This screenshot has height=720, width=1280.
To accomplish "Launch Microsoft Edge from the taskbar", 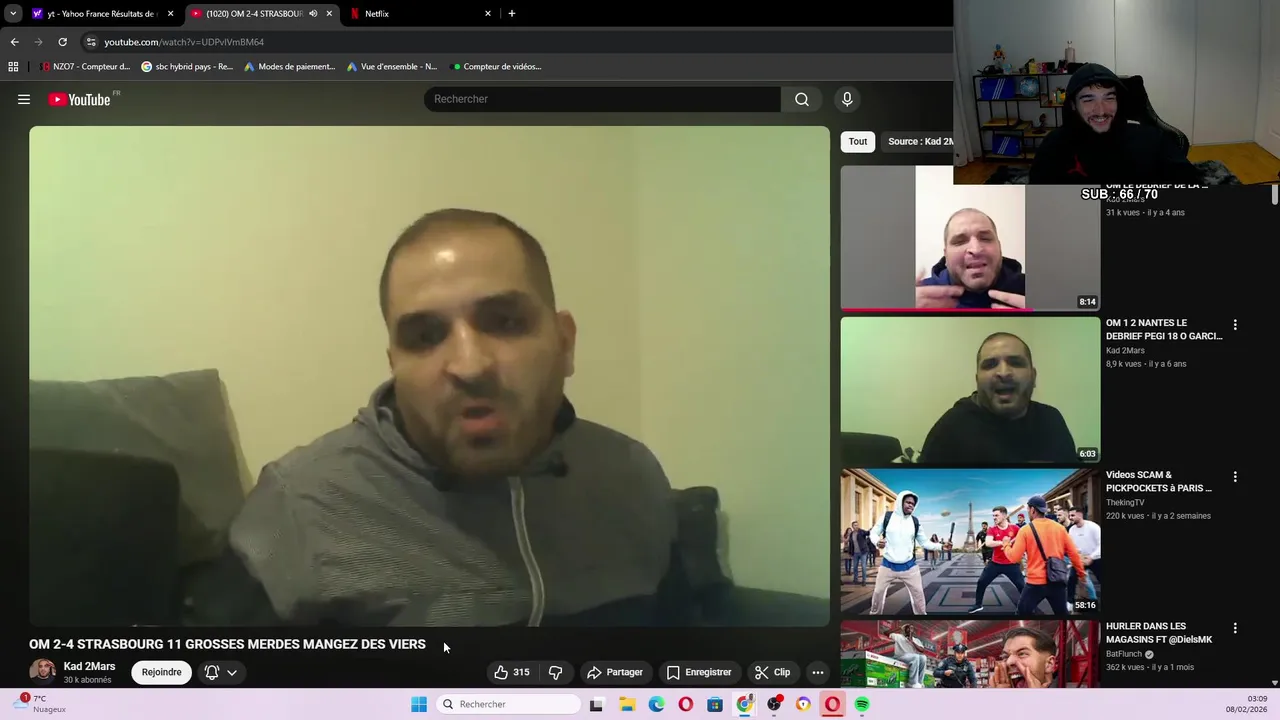I will (656, 704).
